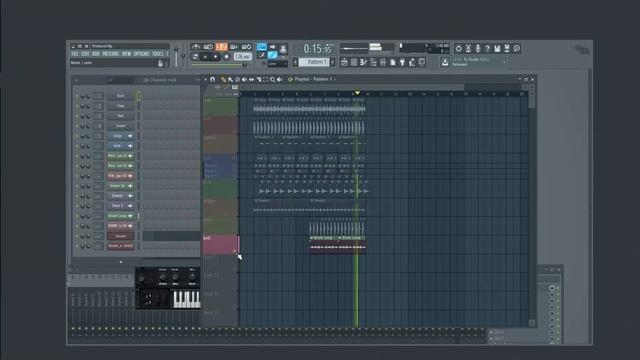Mute the Clap channel LED

coord(77,106)
